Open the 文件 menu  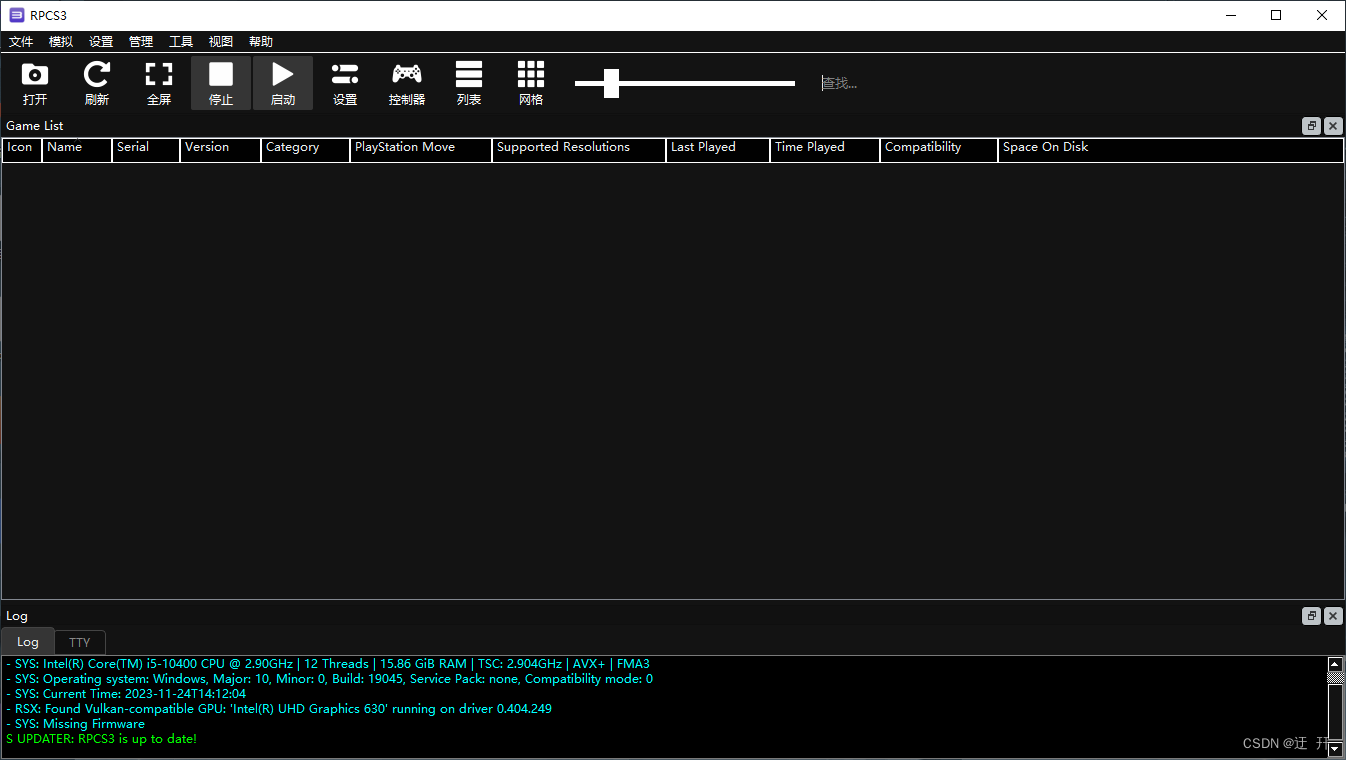21,42
